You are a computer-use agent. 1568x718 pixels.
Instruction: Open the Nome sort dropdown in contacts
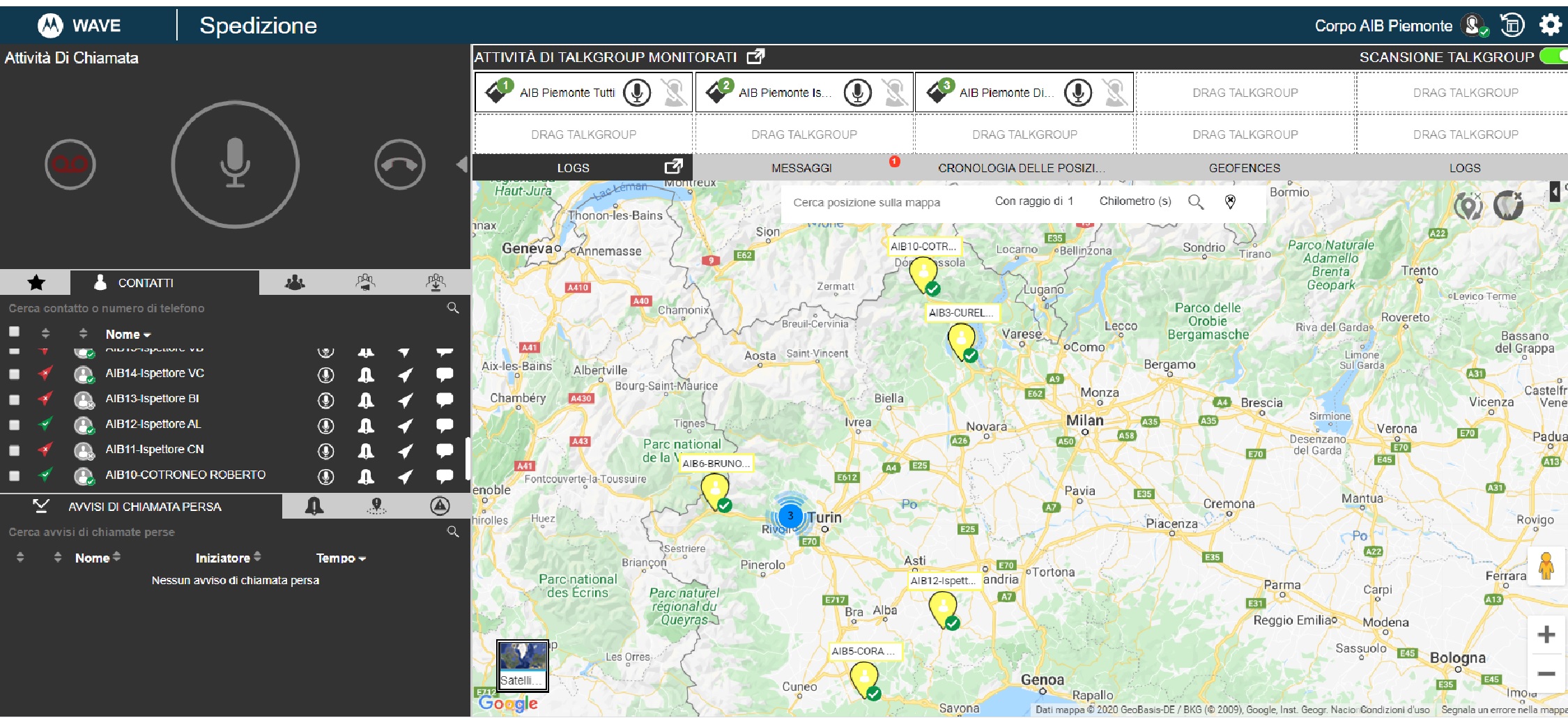point(128,335)
